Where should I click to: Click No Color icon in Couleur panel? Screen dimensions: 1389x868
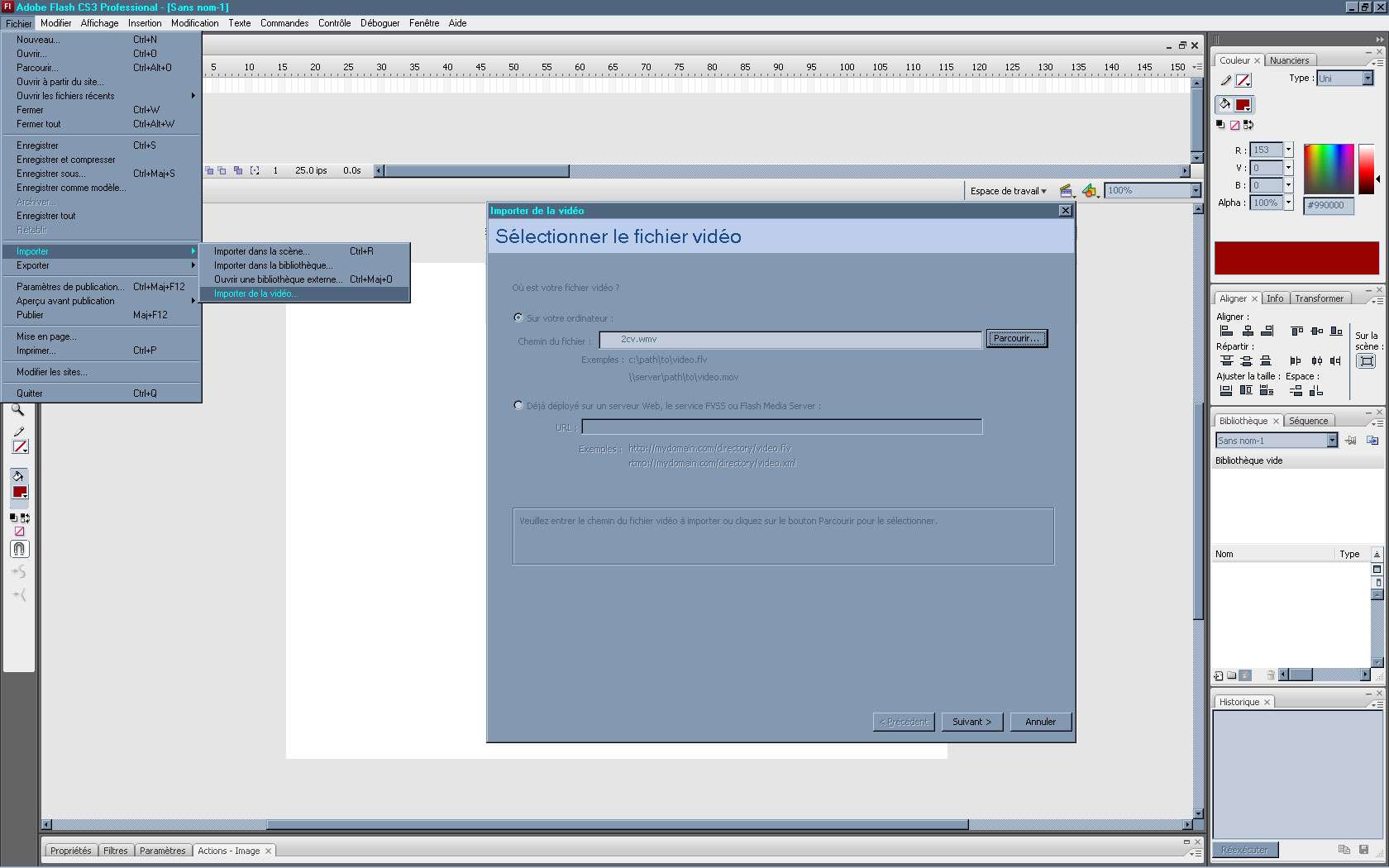[1234, 125]
